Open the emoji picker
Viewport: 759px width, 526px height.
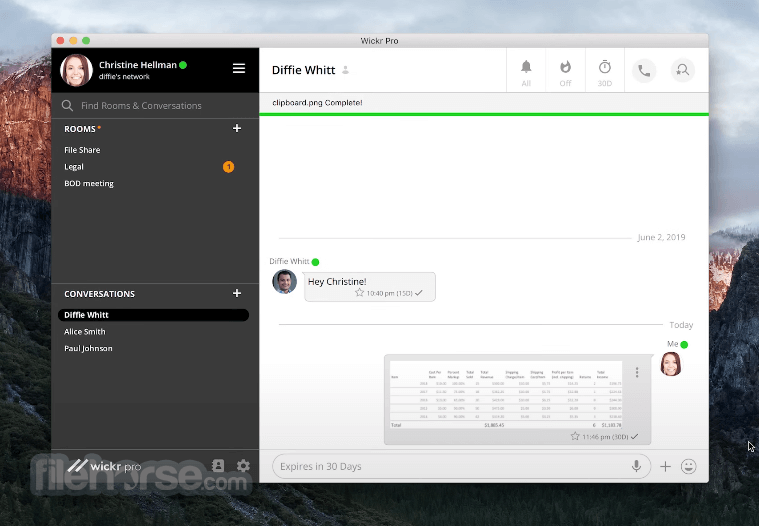[688, 466]
